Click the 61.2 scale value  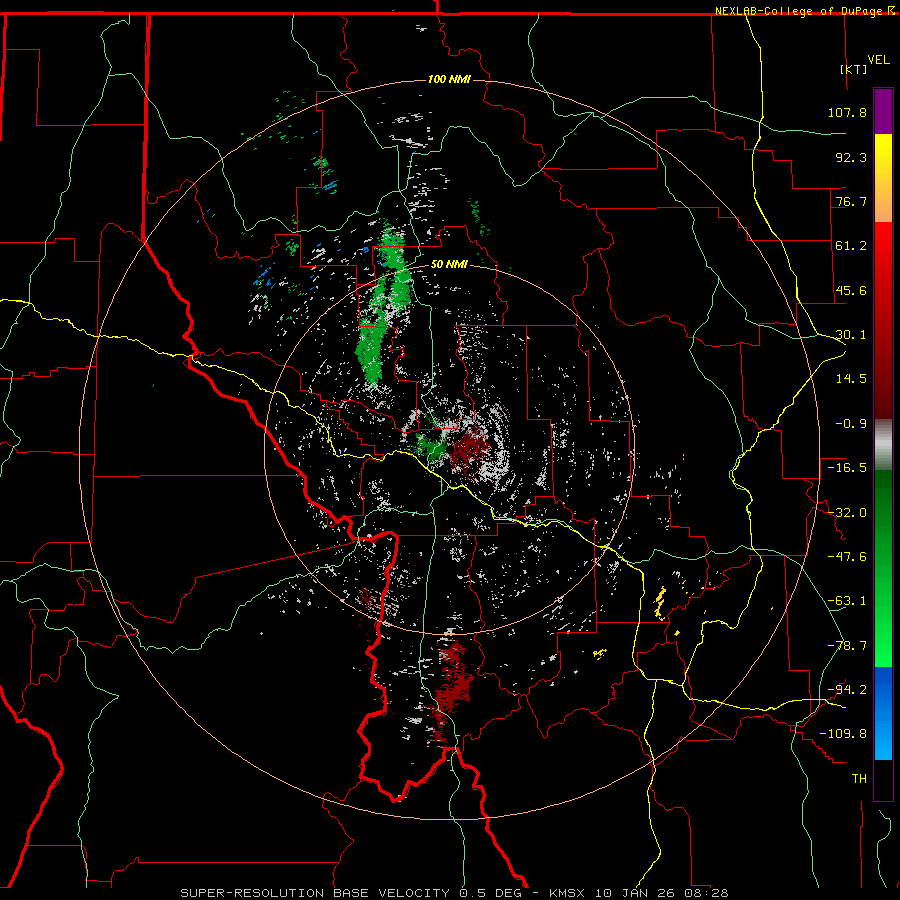point(851,246)
